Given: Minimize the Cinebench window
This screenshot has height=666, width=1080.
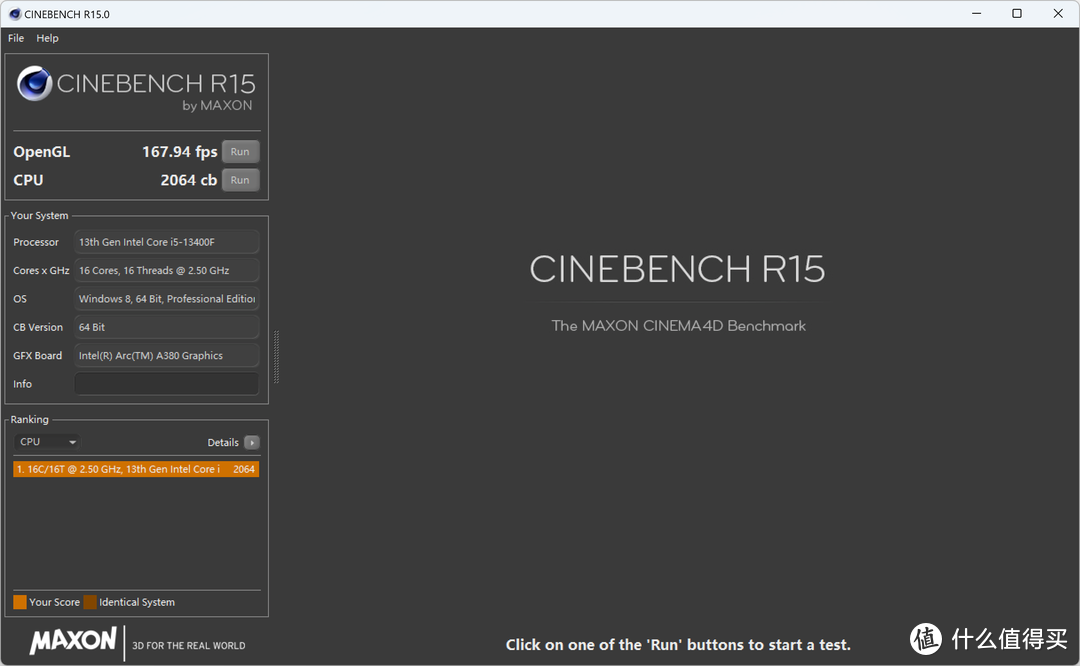Looking at the screenshot, I should (x=977, y=14).
